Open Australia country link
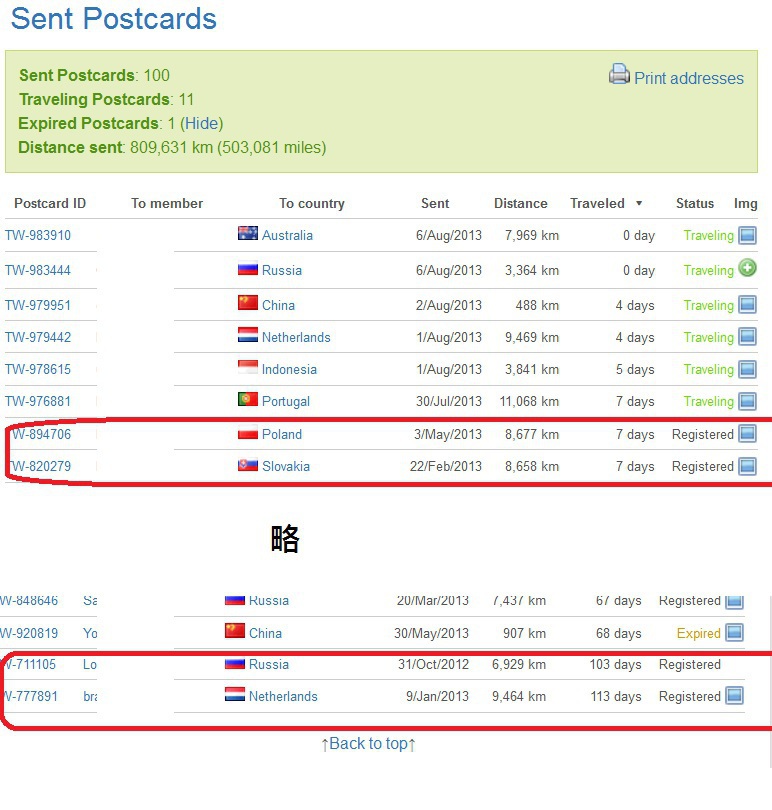Viewport: 772px width, 810px height. click(x=287, y=236)
